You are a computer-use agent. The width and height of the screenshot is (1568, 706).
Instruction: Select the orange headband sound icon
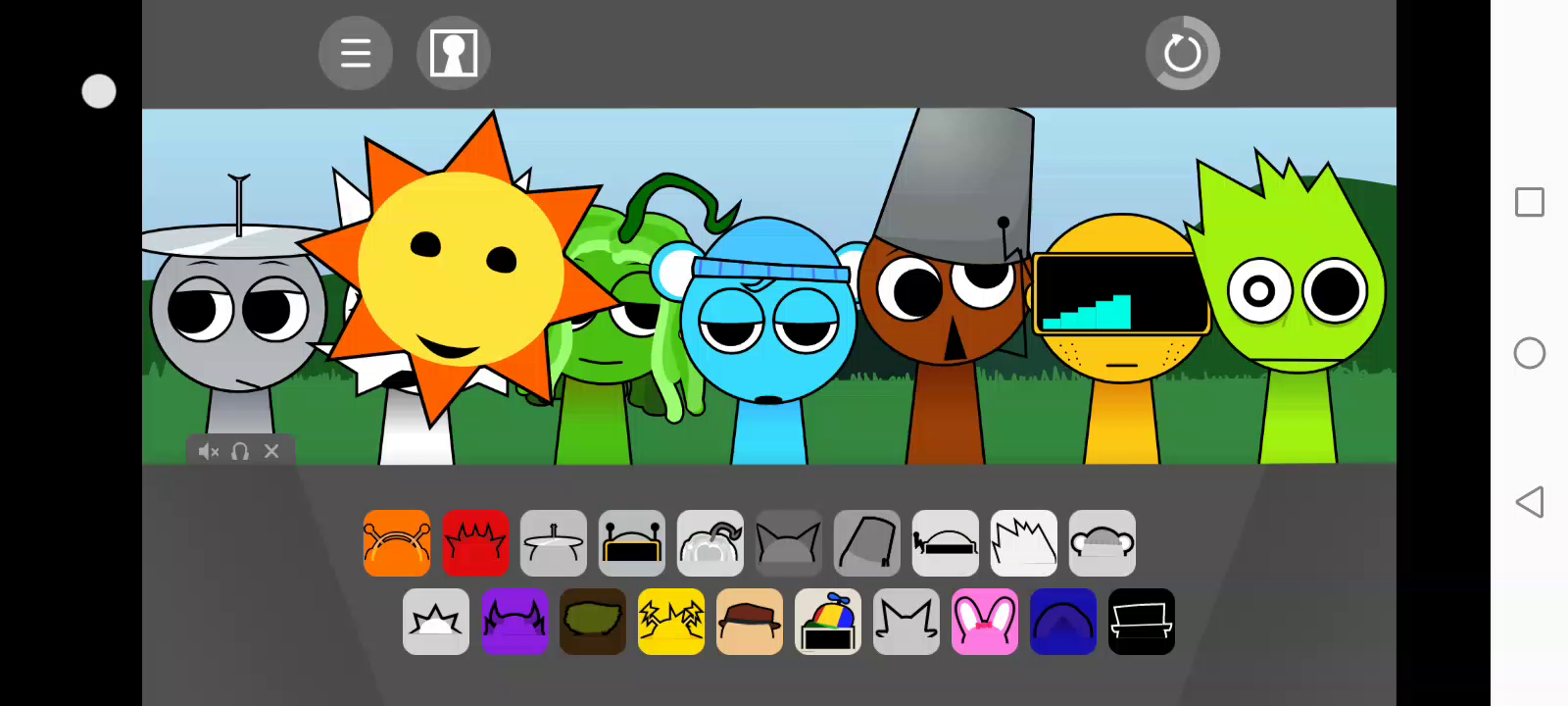coord(397,543)
